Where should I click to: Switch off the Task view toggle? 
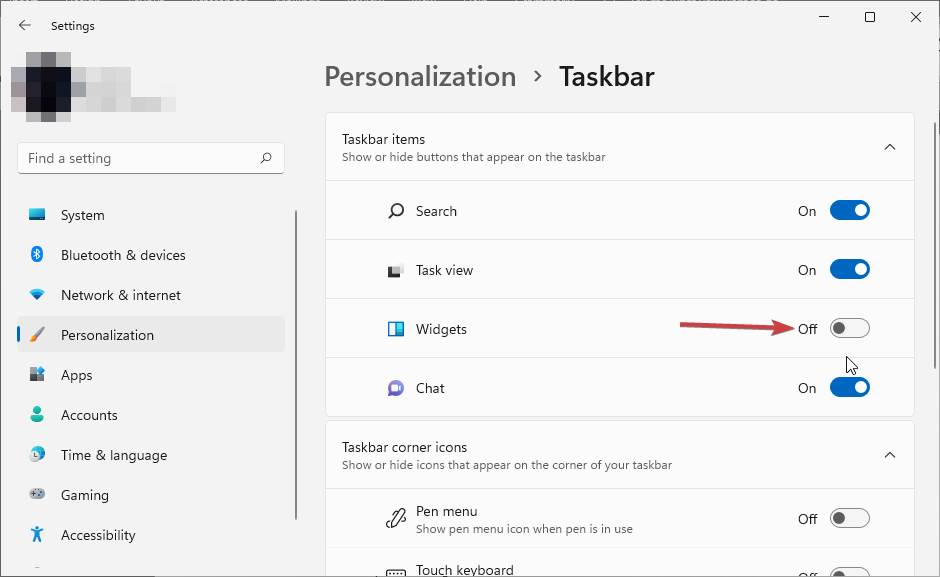click(849, 270)
